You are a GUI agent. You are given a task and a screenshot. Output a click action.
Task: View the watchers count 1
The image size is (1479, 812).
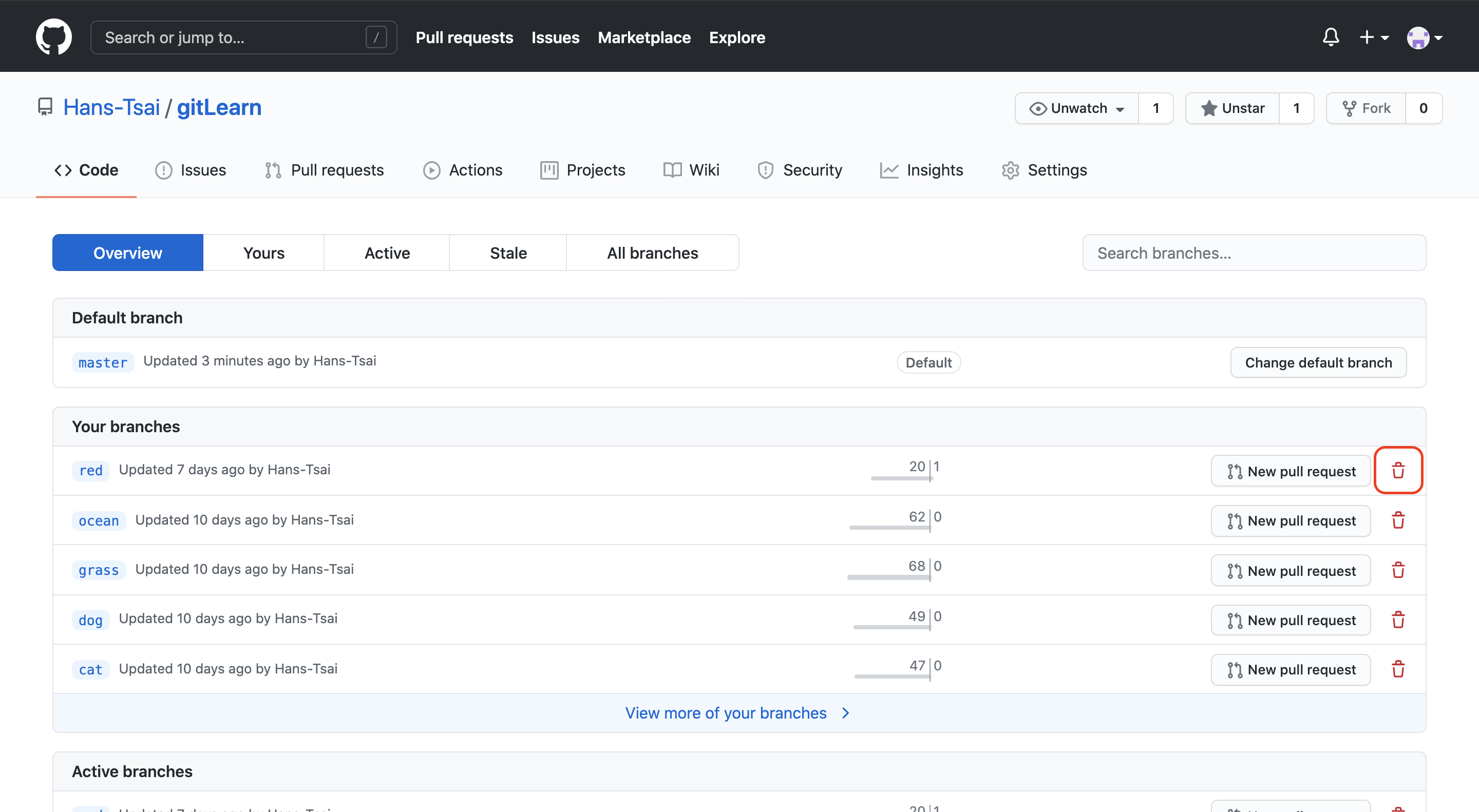(1155, 108)
